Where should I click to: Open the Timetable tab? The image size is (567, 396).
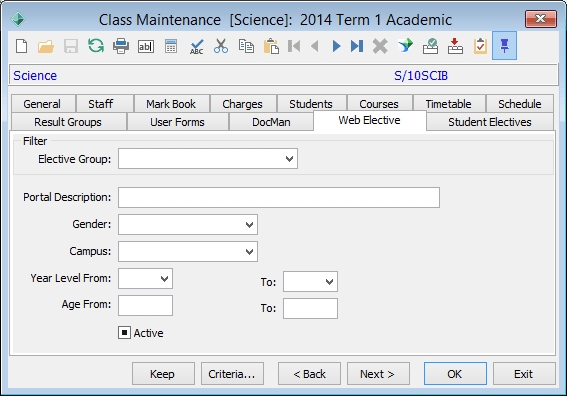tap(448, 104)
